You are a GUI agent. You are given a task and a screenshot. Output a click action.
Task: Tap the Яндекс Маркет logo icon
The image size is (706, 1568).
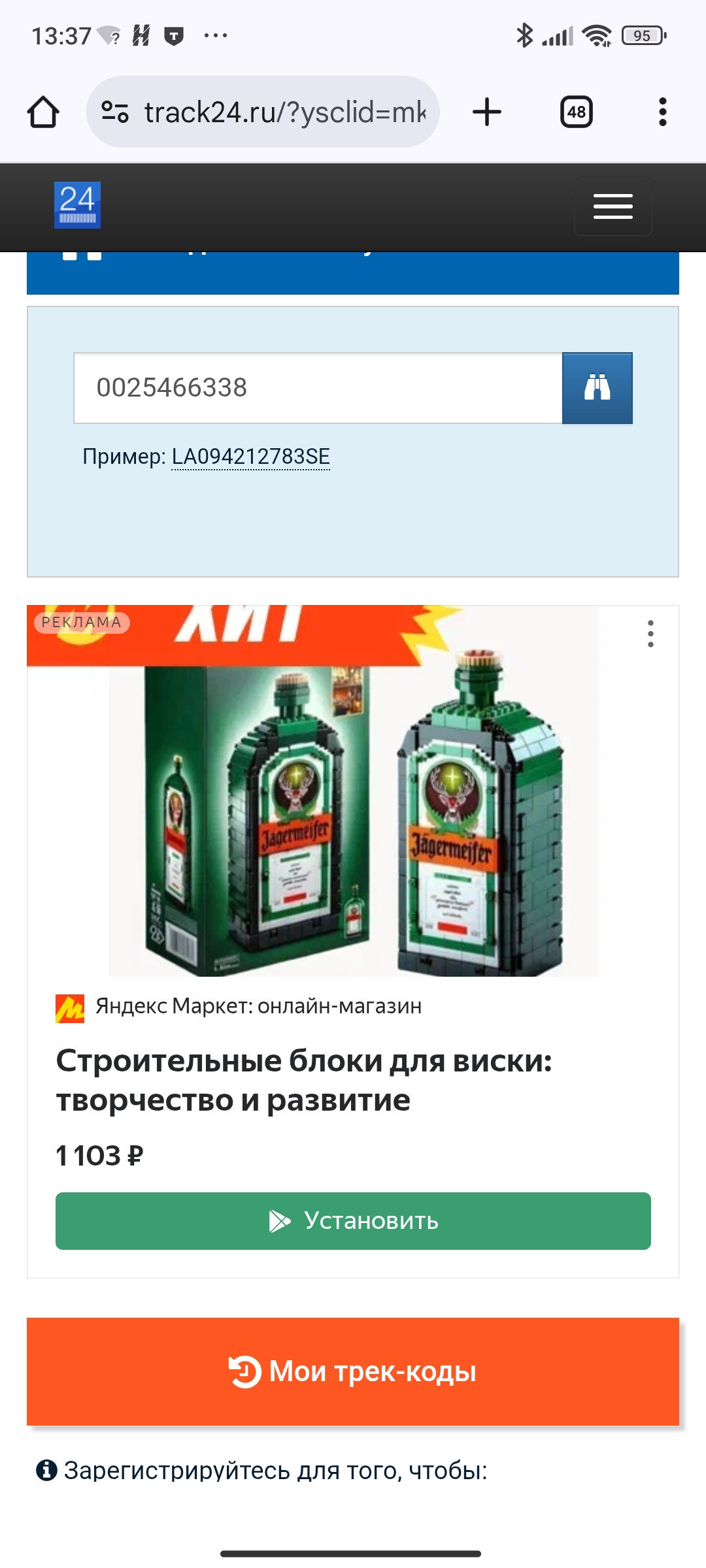(70, 1008)
